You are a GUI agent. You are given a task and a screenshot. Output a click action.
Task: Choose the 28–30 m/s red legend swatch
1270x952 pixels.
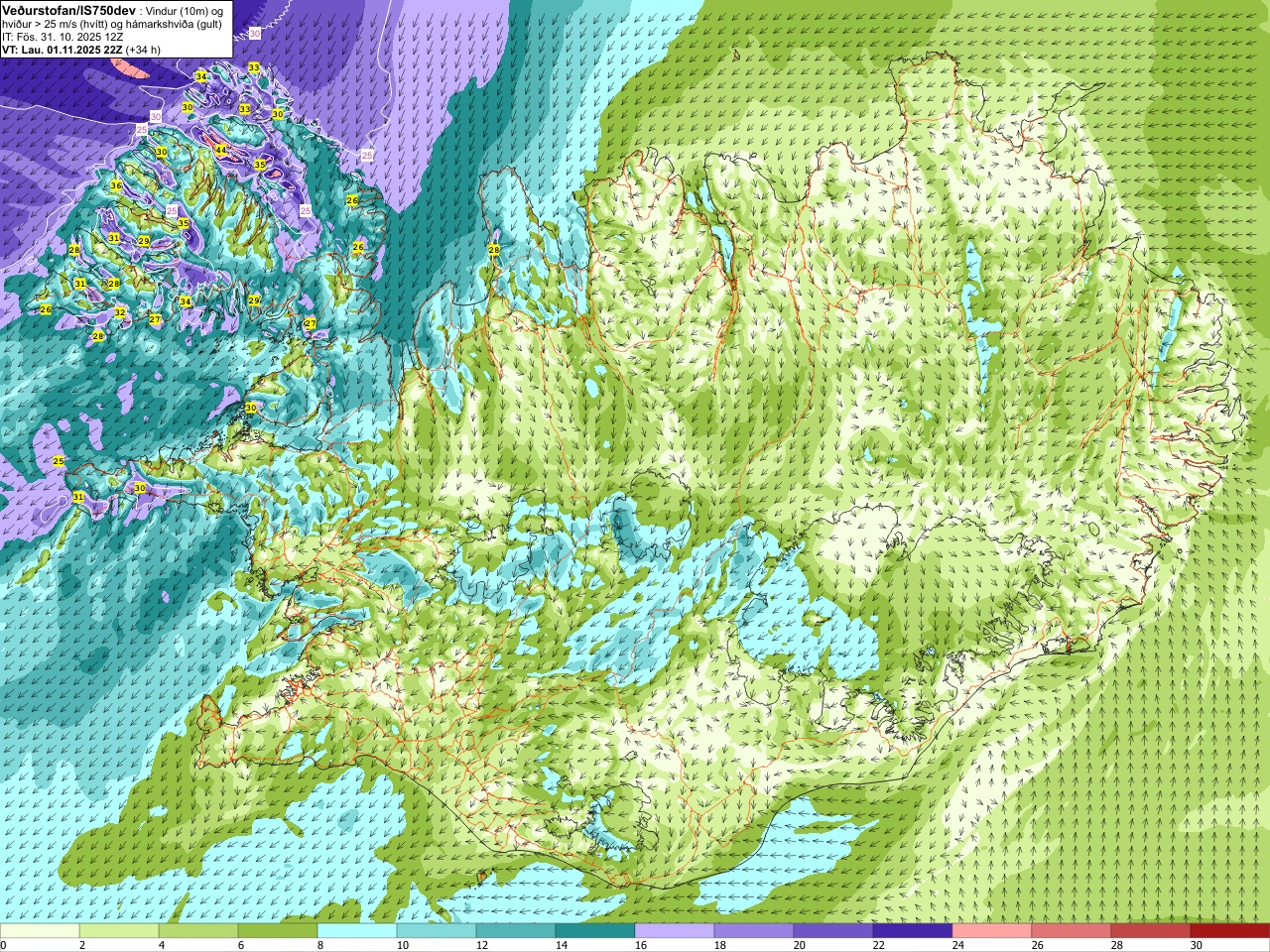click(x=1151, y=931)
